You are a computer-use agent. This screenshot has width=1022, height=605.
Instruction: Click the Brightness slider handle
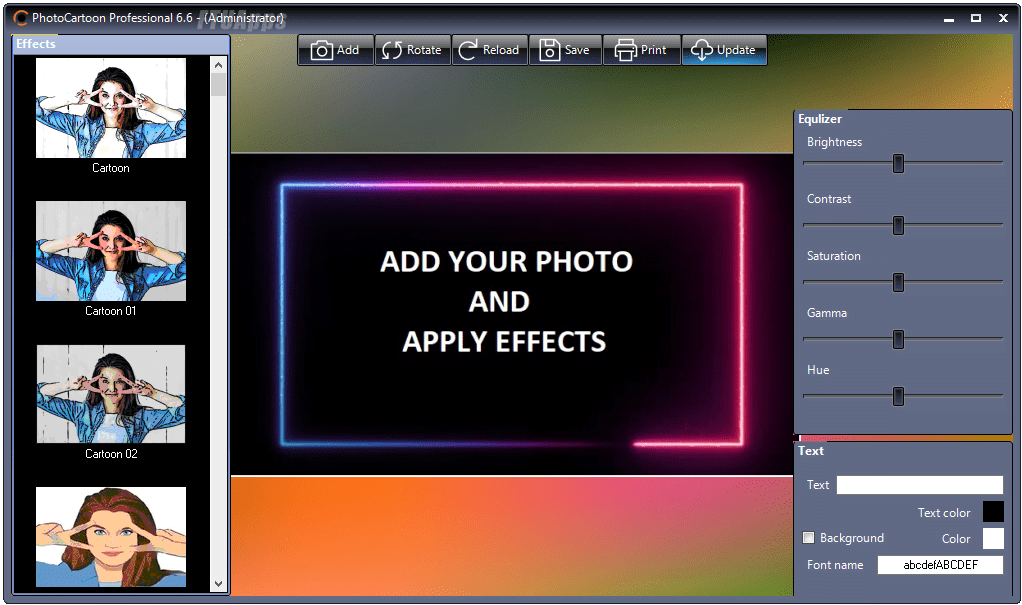coord(898,164)
